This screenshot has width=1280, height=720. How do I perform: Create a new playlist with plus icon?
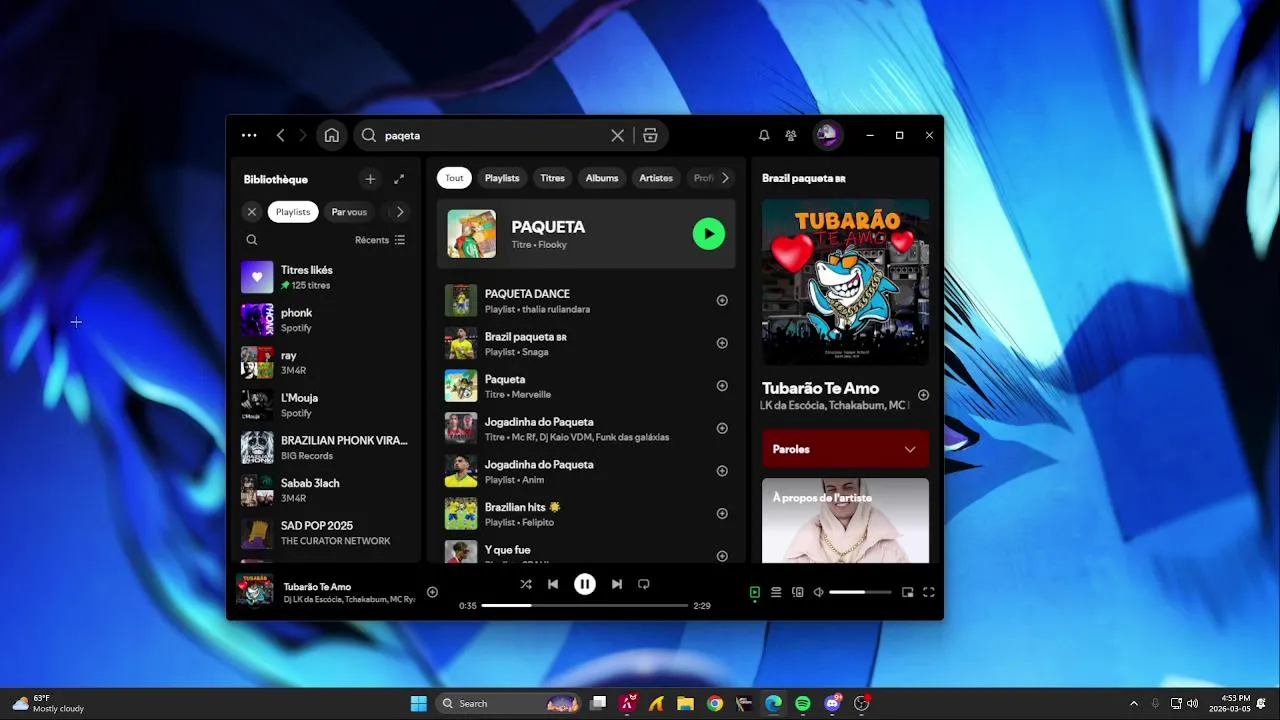click(370, 179)
